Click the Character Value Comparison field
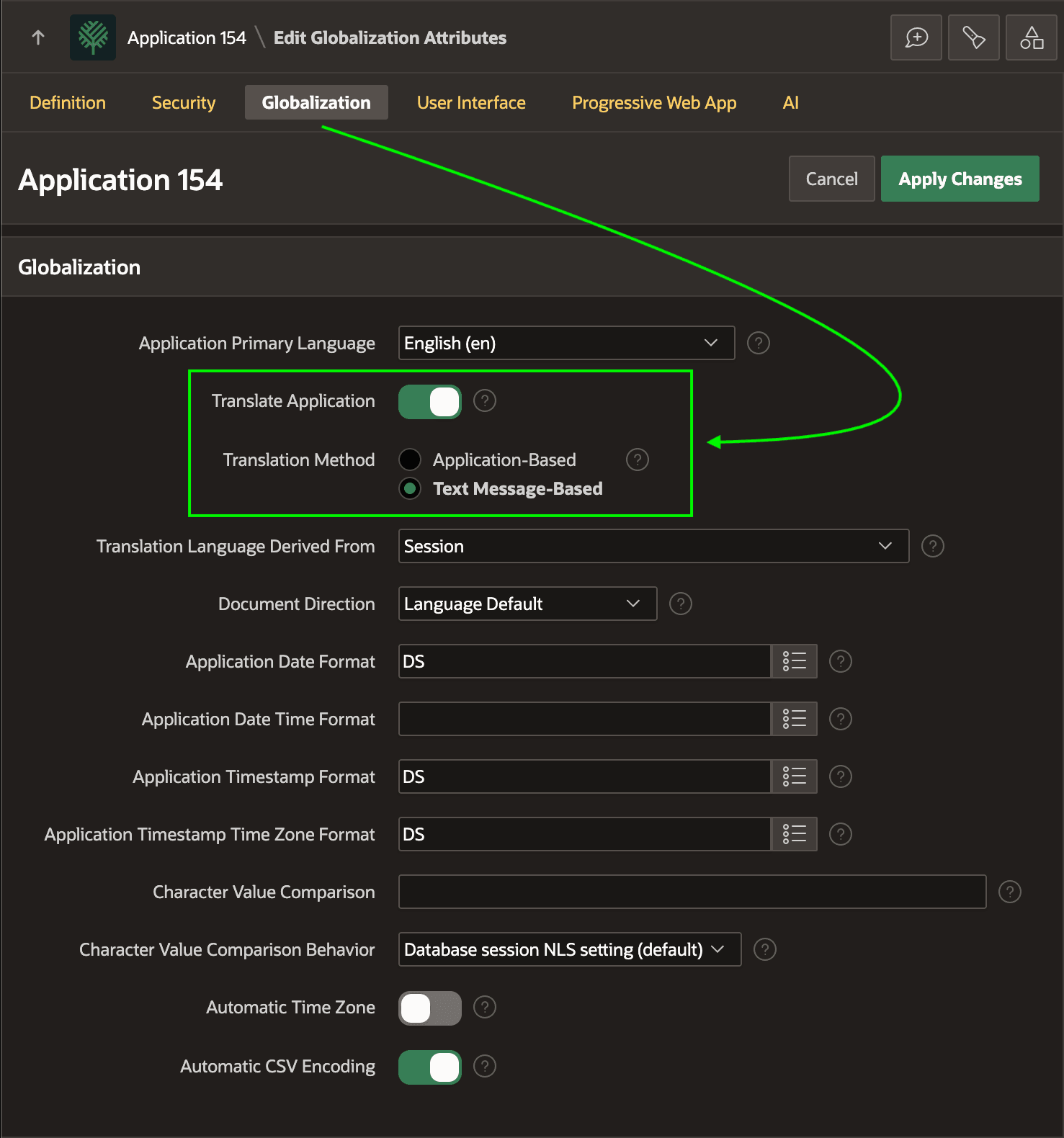This screenshot has height=1138, width=1064. point(692,892)
